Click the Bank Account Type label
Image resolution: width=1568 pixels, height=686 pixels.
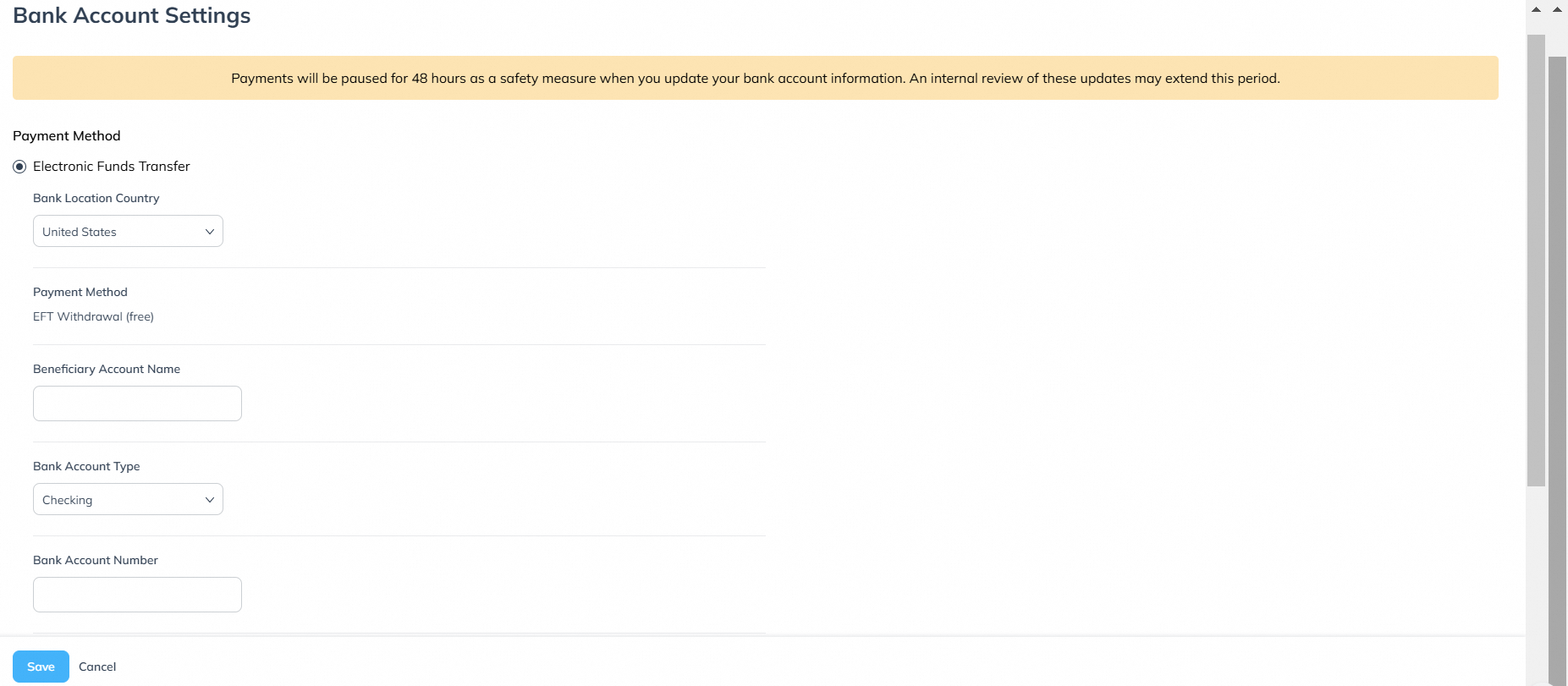[x=86, y=466]
